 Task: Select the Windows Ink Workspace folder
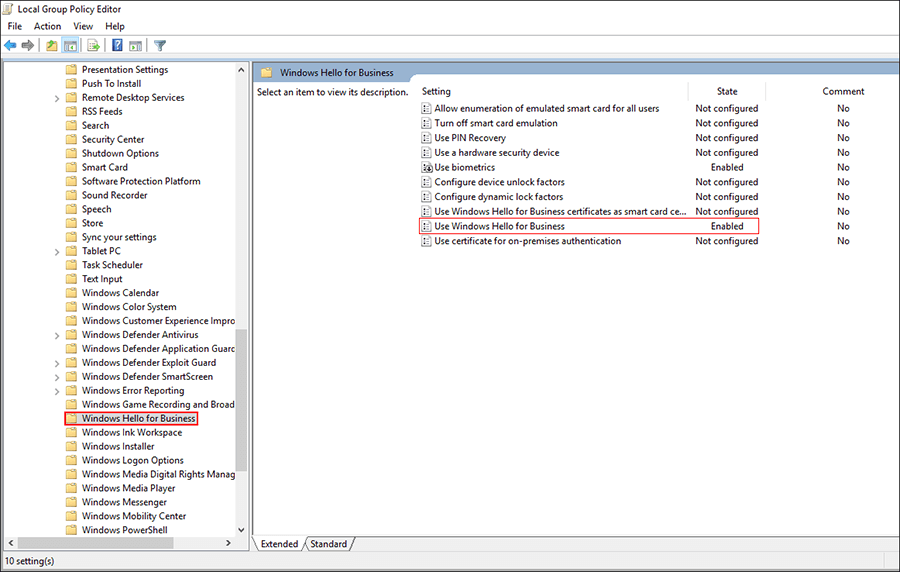pos(131,433)
